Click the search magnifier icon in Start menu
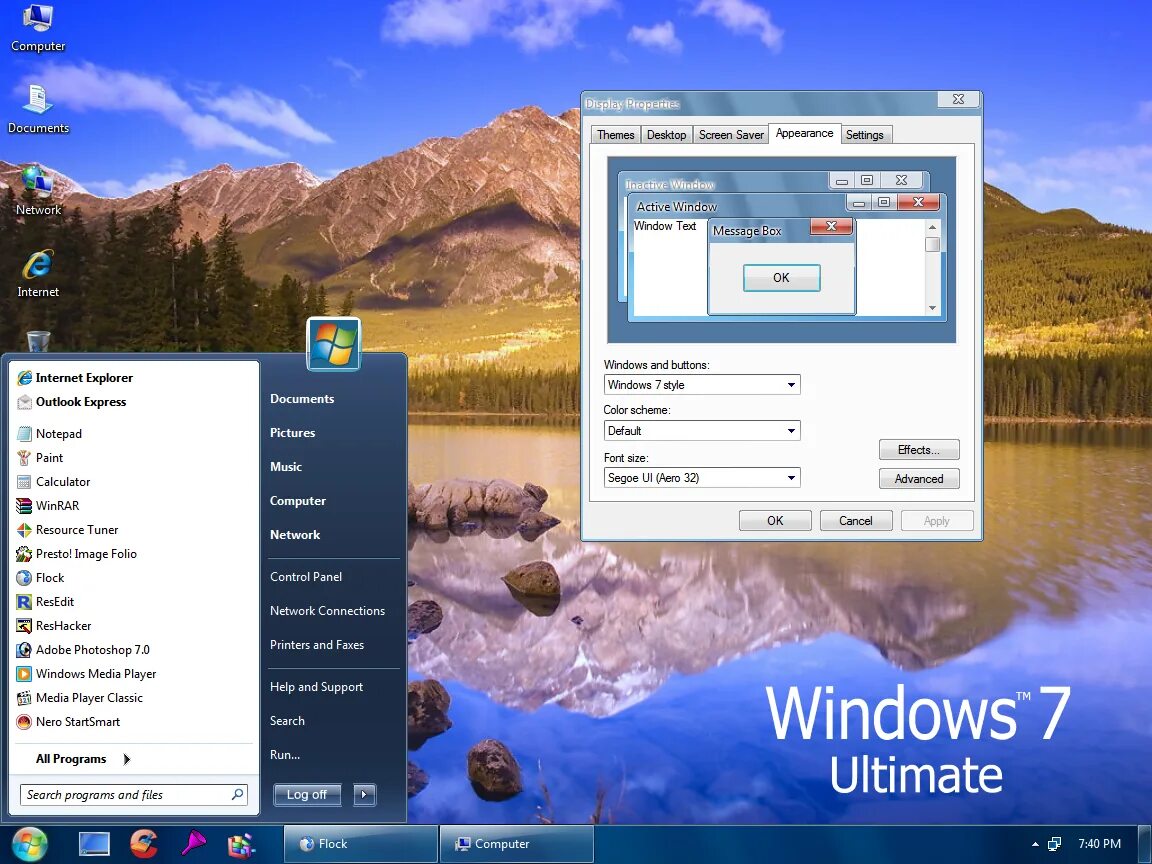Image resolution: width=1152 pixels, height=864 pixels. pos(237,794)
